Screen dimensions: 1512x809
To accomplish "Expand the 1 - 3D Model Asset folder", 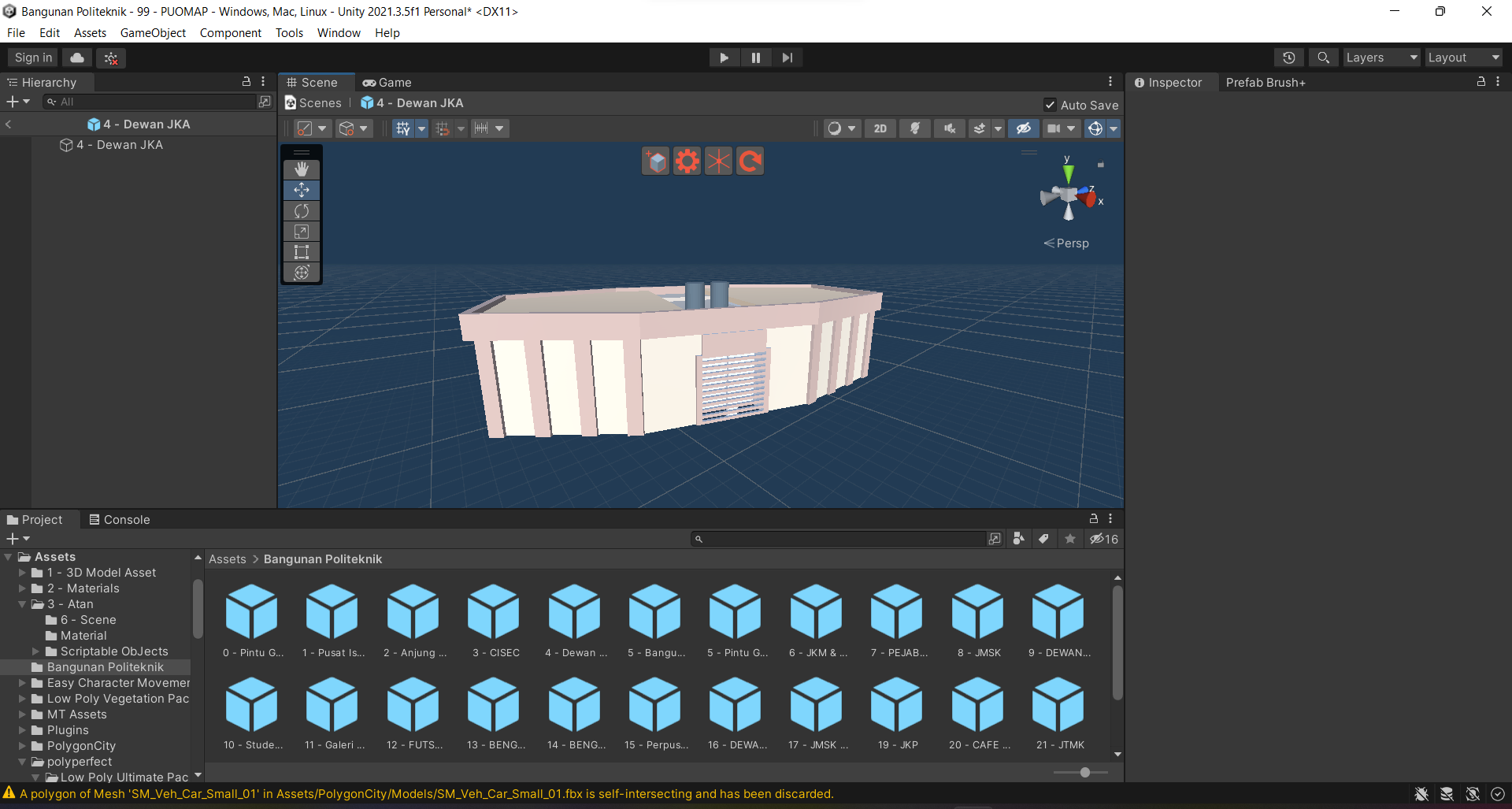I will tap(23, 573).
